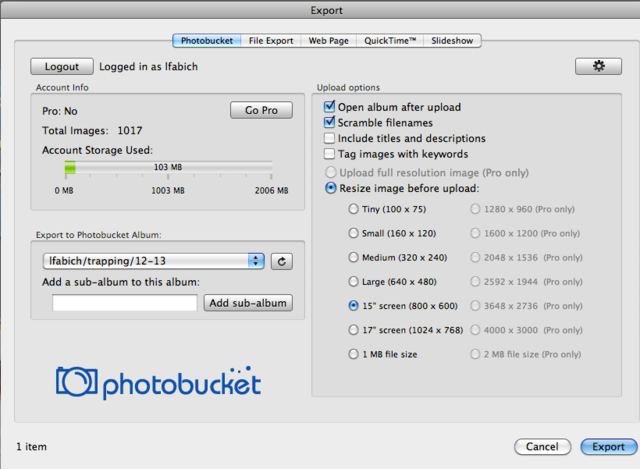Select the QuickTime tab
This screenshot has height=469, width=640.
pos(390,41)
